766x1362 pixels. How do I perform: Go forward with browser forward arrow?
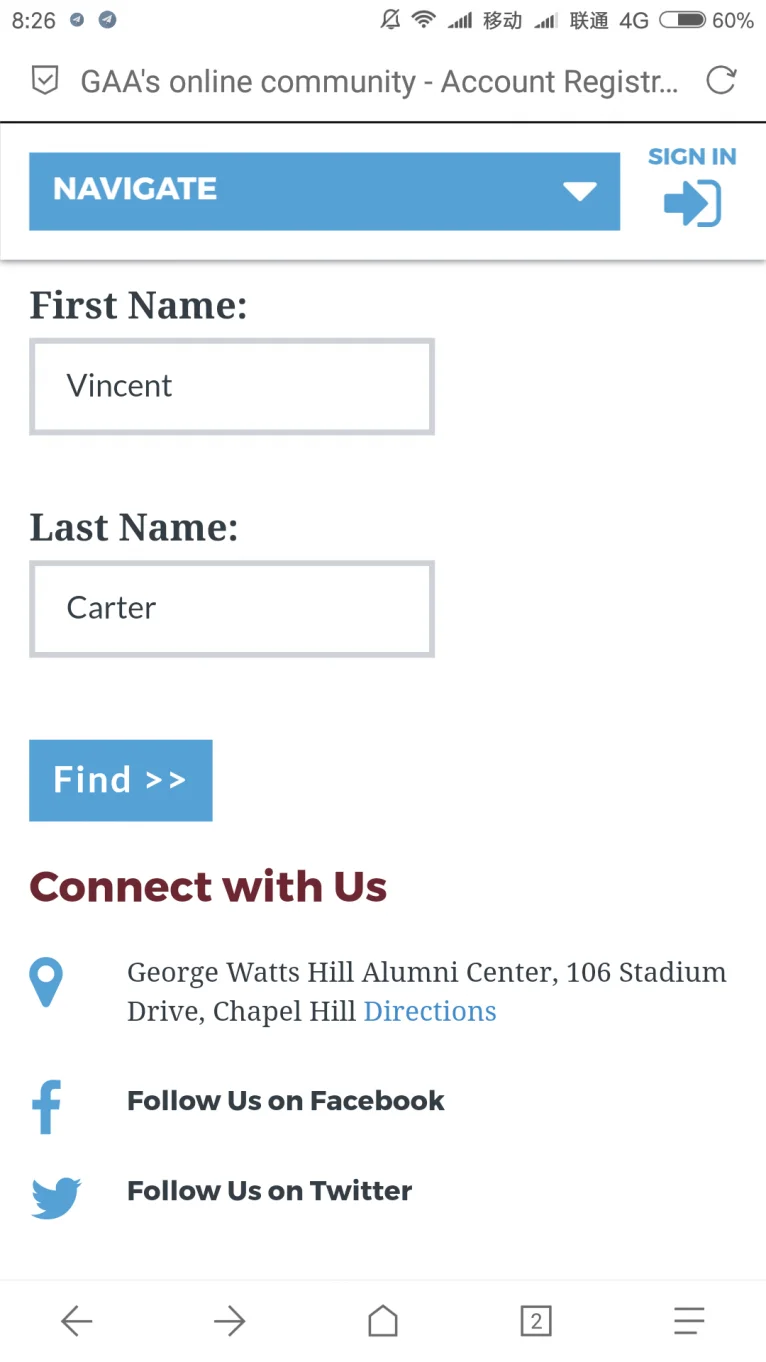point(229,1321)
